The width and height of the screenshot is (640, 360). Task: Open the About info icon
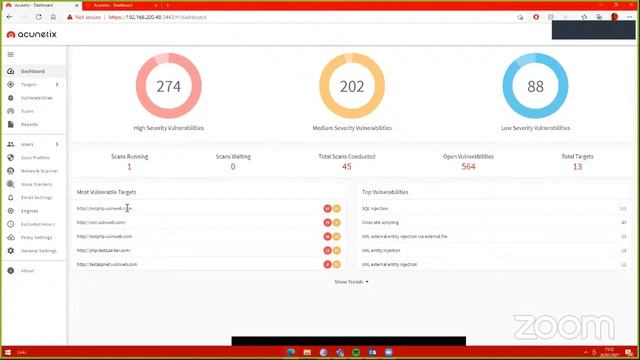tap(11, 271)
